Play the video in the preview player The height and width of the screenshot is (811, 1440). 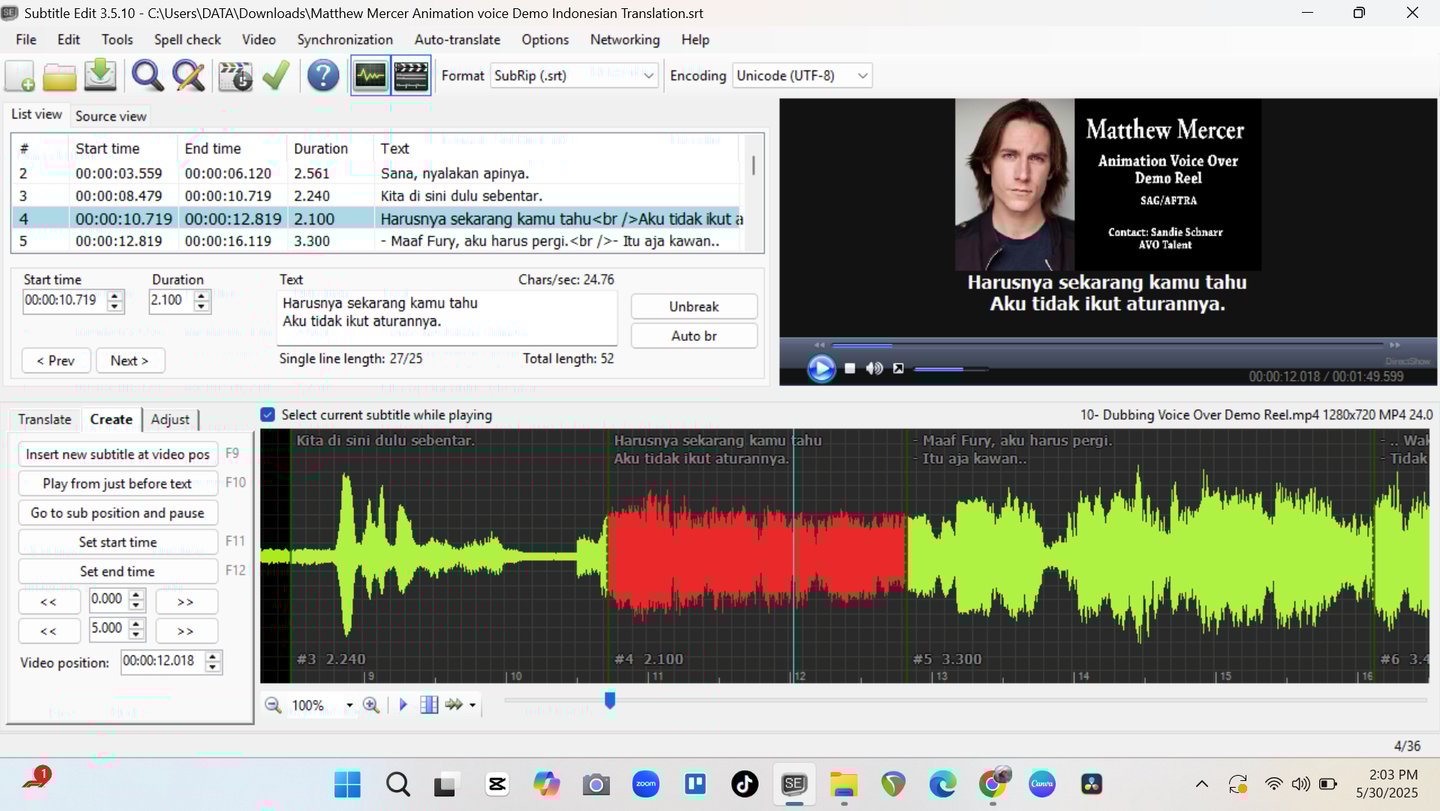pos(821,369)
